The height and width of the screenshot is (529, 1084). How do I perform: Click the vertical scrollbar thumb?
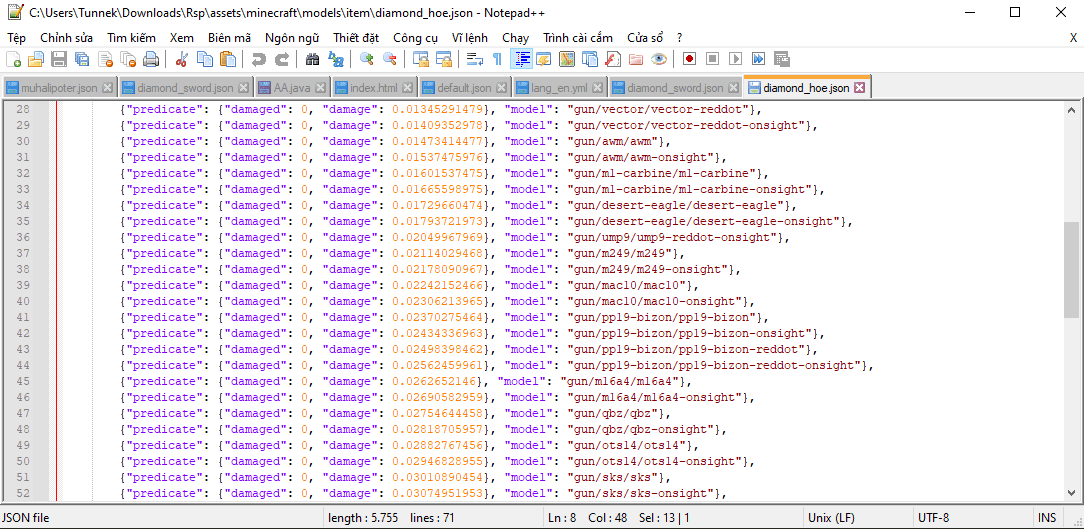tap(1071, 268)
